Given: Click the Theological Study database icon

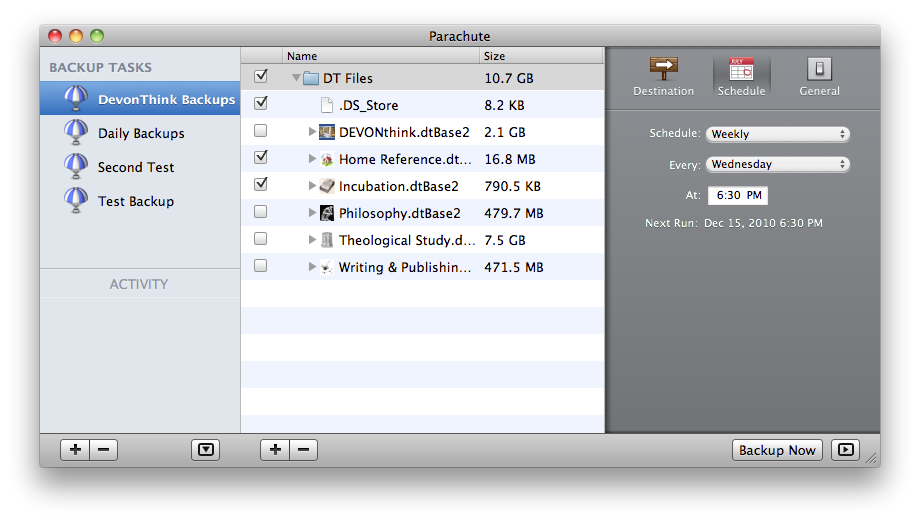Looking at the screenshot, I should (327, 240).
